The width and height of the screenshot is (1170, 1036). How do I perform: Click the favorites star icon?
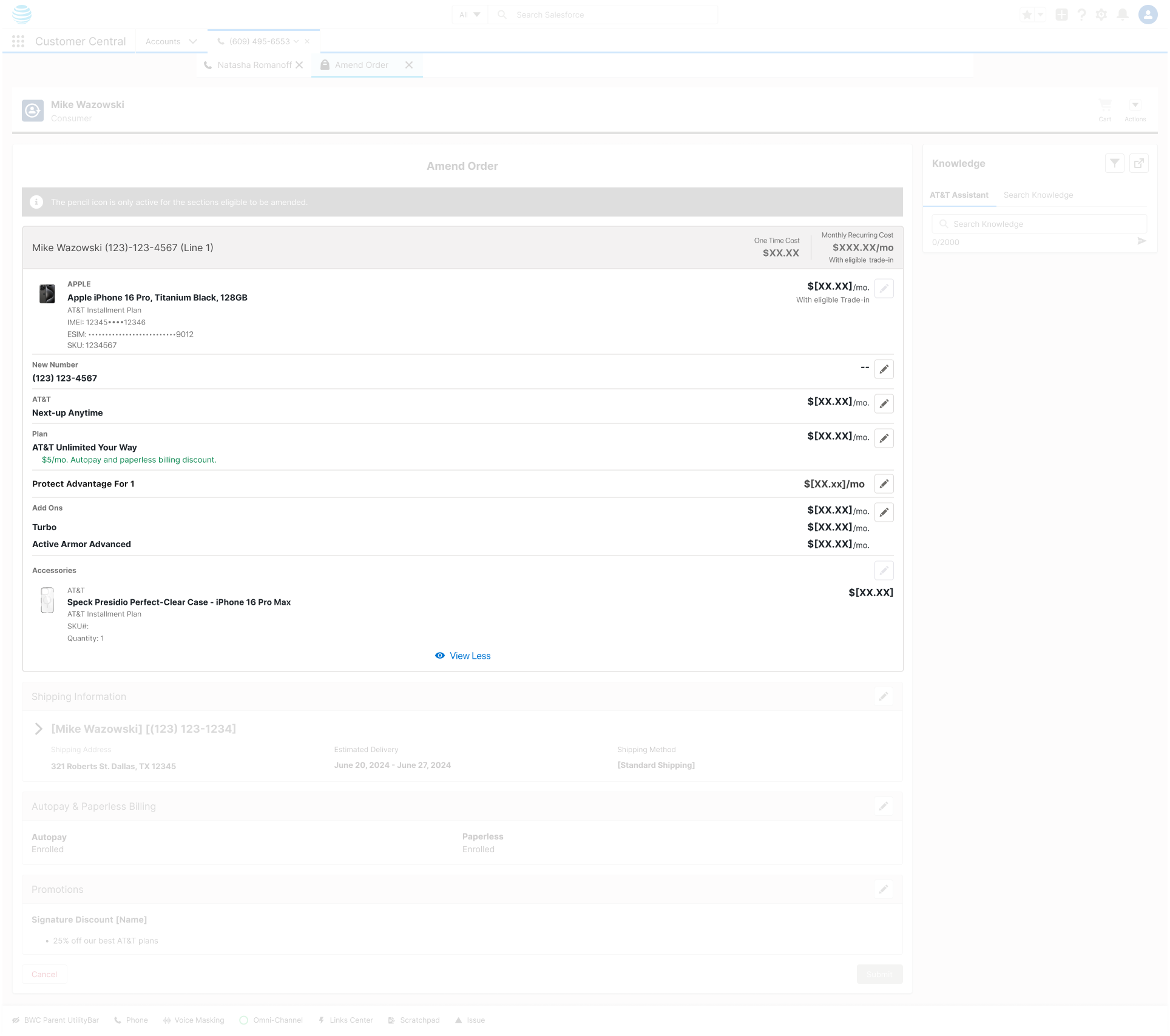click(x=1027, y=15)
